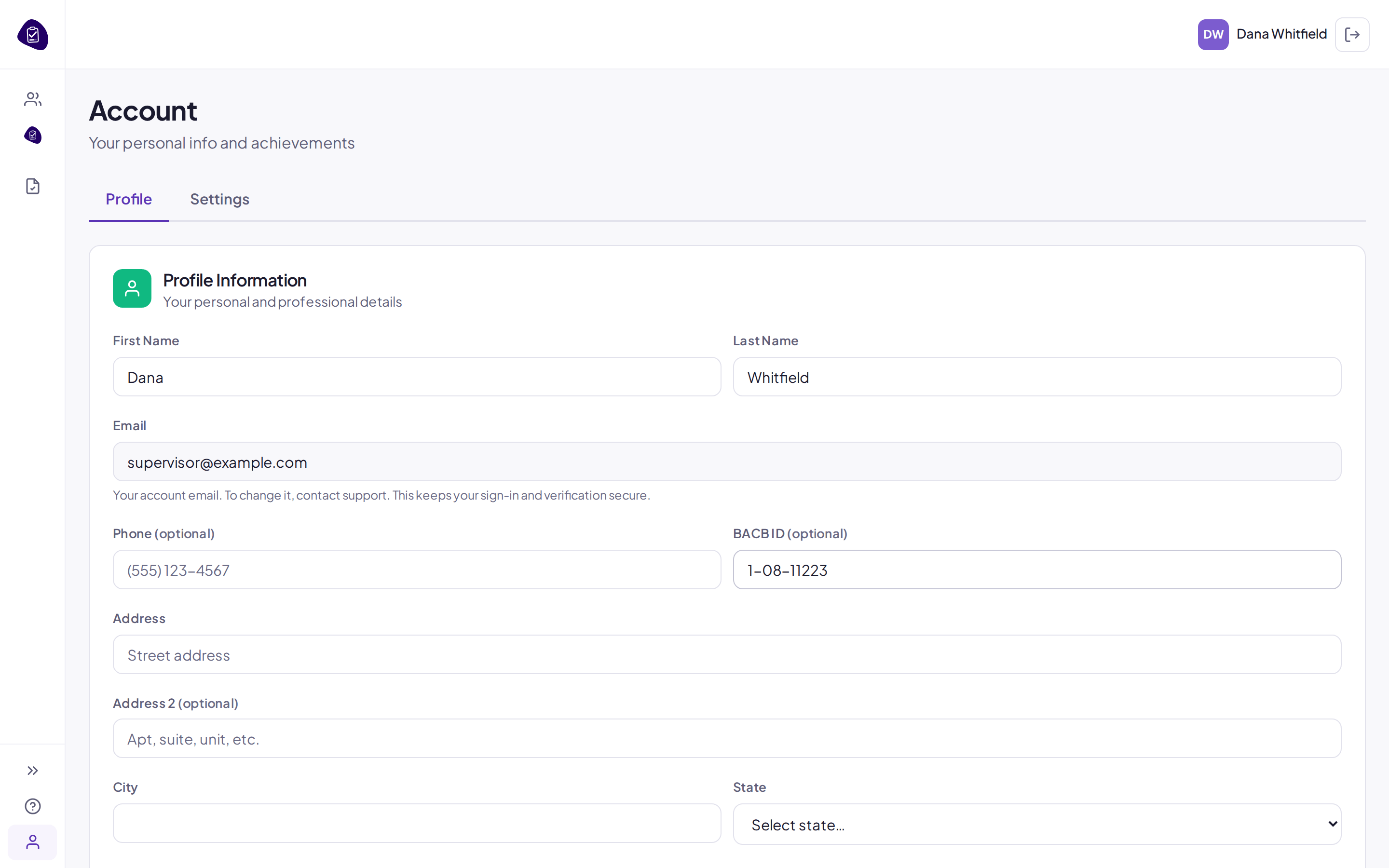The image size is (1389, 868).
Task: Click the 'Phone (optional)' label
Action: click(163, 533)
